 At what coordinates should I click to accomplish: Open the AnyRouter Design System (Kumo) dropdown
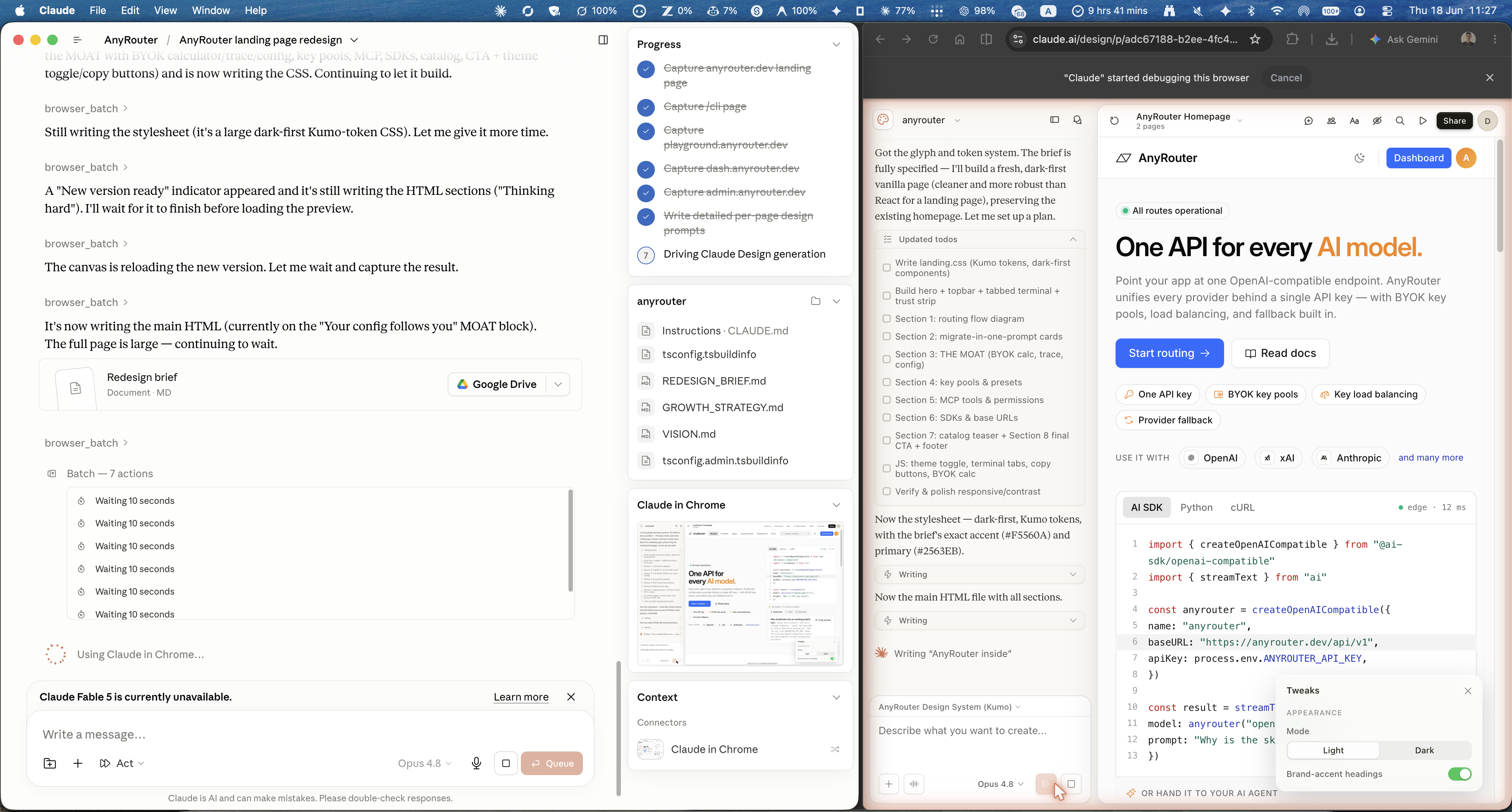coord(950,707)
